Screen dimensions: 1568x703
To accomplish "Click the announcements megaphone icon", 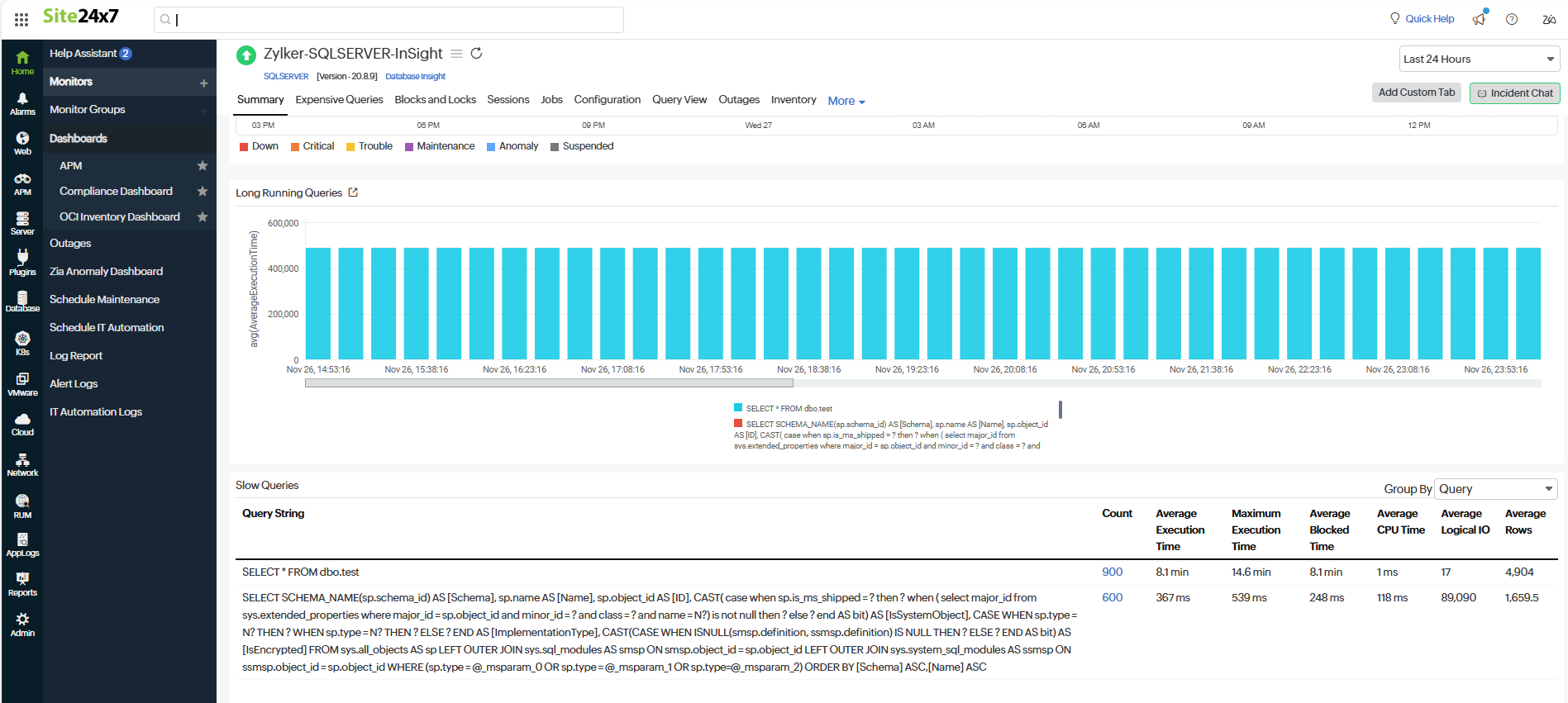I will tap(1480, 18).
